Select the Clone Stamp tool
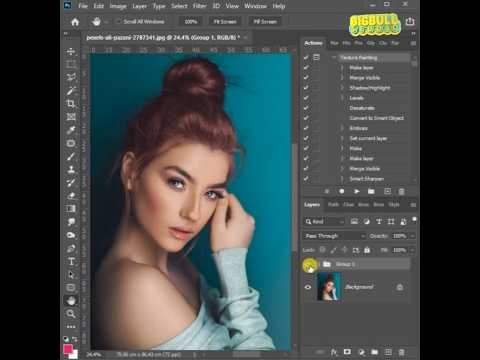Image resolution: width=480 pixels, height=360 pixels. click(71, 169)
